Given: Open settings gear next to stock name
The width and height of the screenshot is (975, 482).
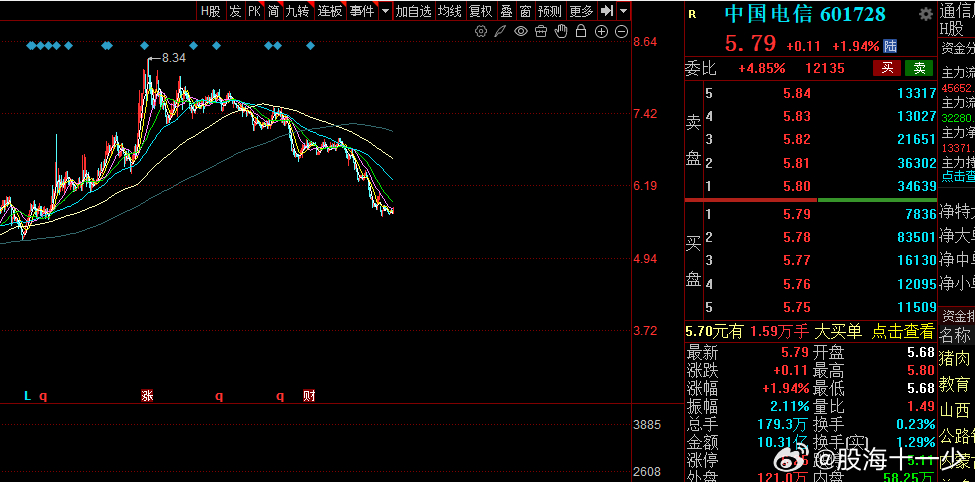Looking at the screenshot, I should point(926,14).
